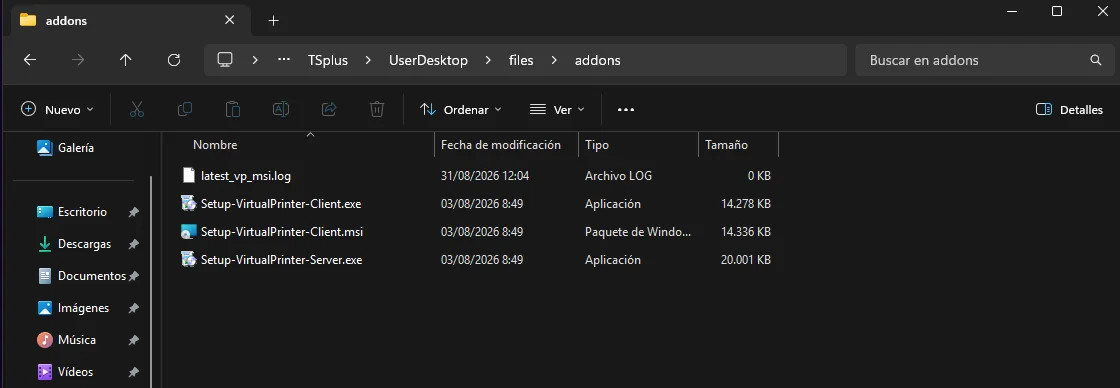Click the This PC monitor icon in address bar
Viewport: 1120px width, 388px height.
point(226,60)
